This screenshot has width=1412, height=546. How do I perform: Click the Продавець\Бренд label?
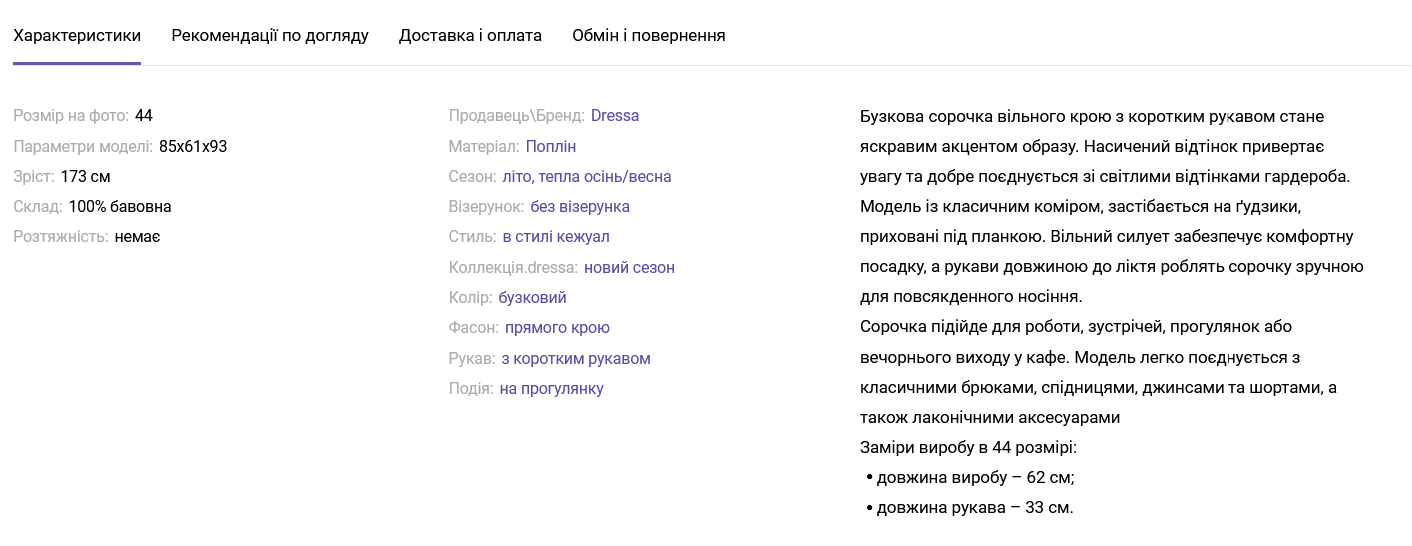517,116
